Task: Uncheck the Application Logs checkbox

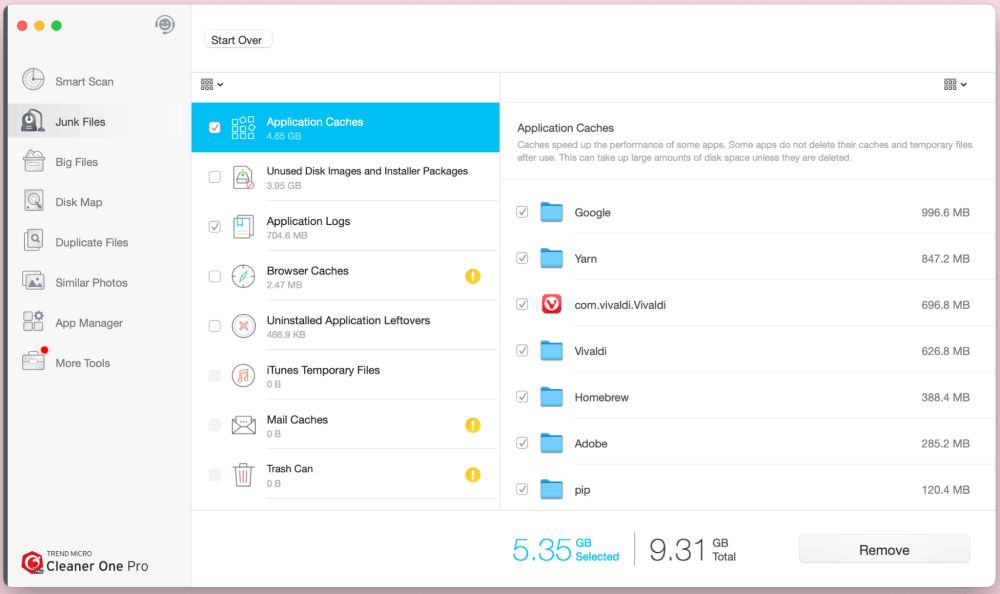Action: (215, 226)
